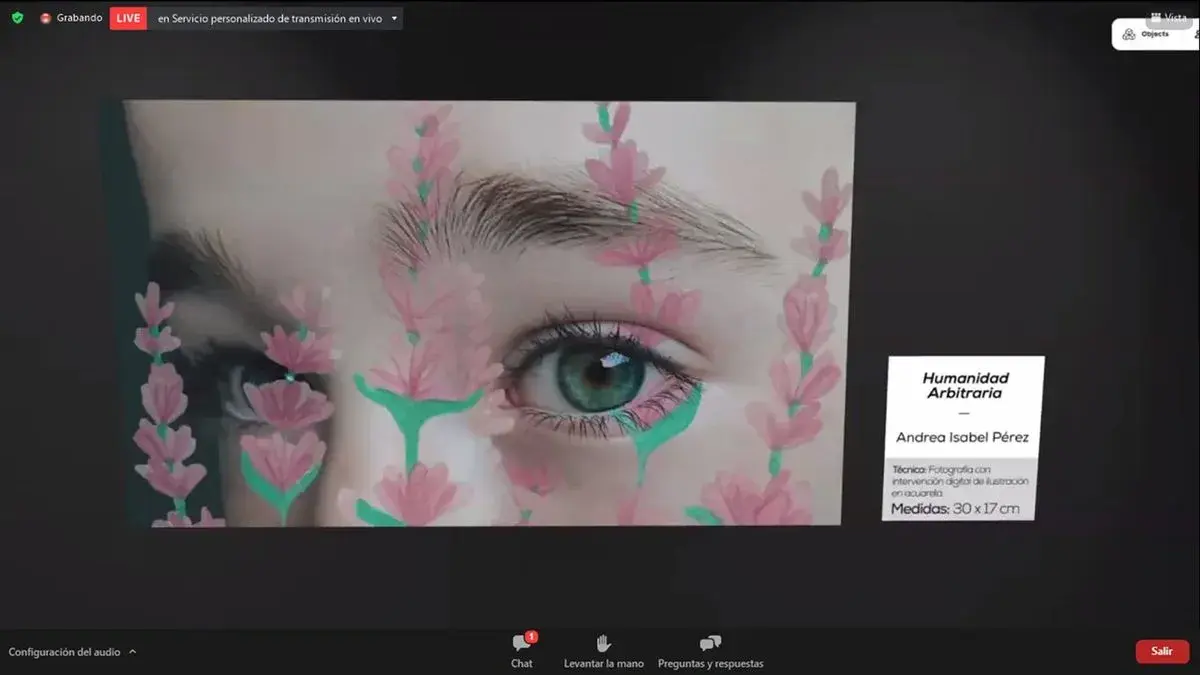Click the Grabando recording status text

(79, 18)
